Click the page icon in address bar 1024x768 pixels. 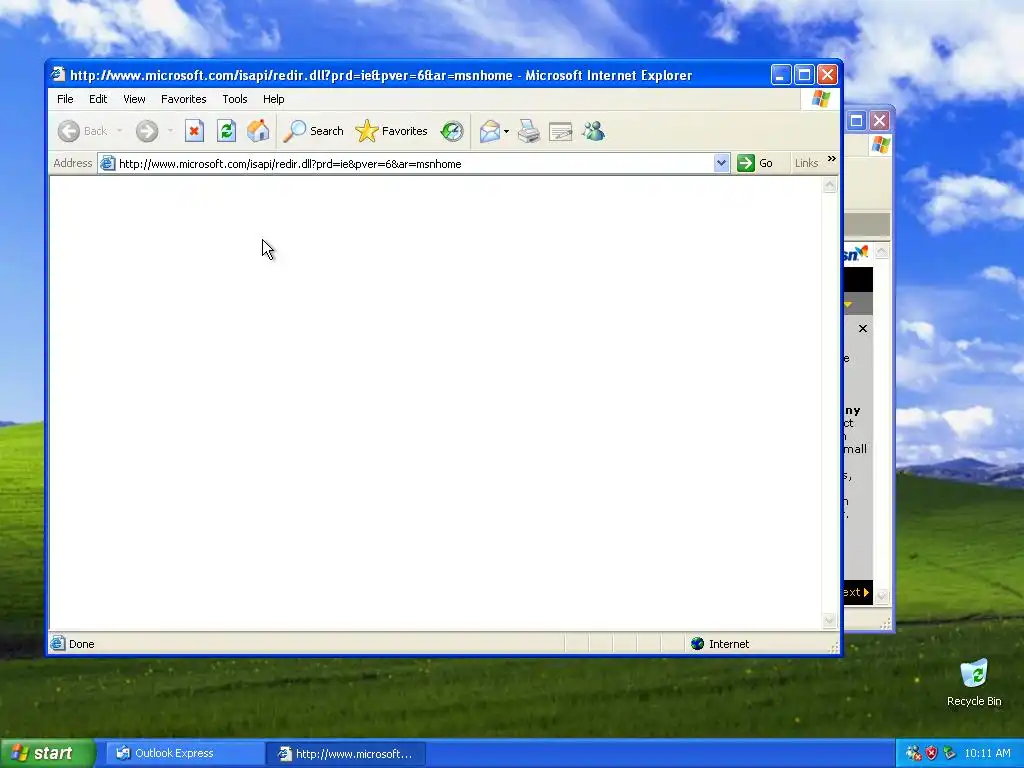(108, 163)
